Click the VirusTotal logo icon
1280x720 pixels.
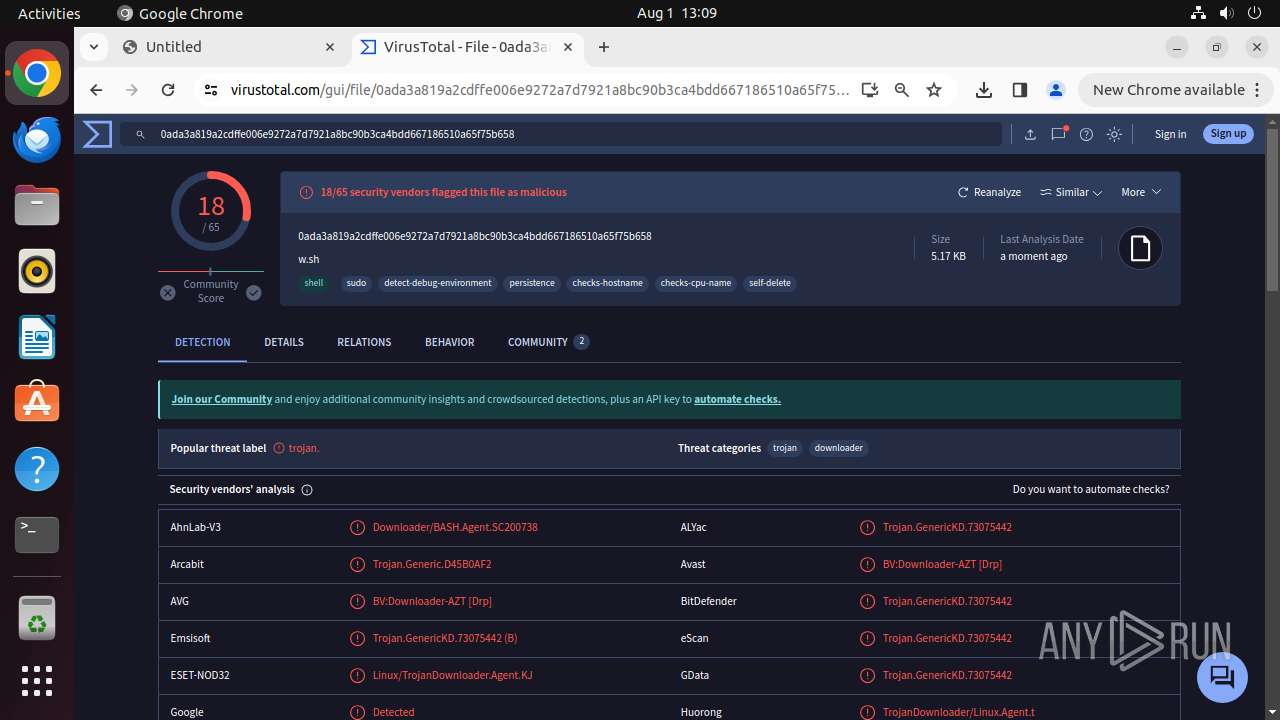(97, 134)
